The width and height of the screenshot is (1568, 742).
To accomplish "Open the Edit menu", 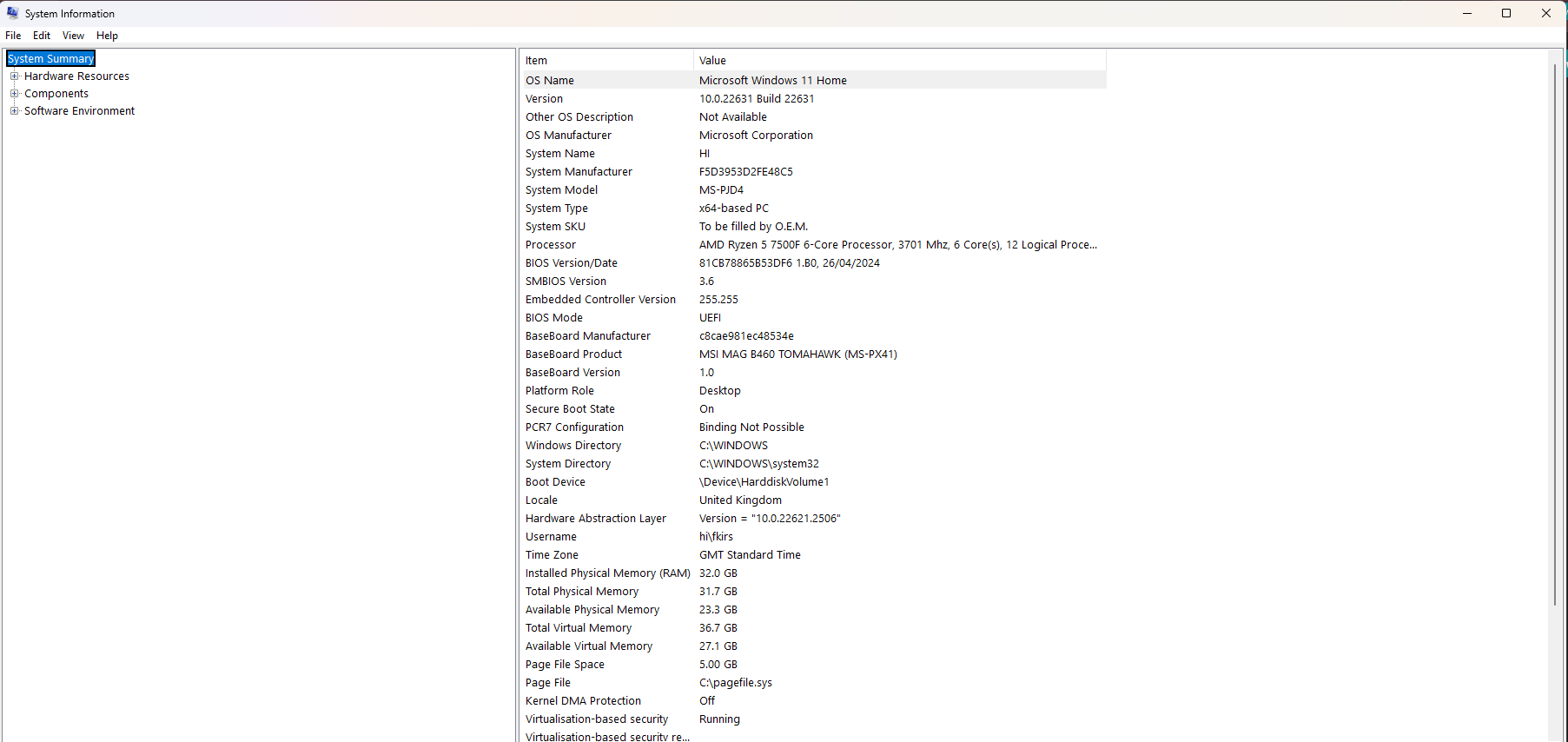I will tap(42, 36).
